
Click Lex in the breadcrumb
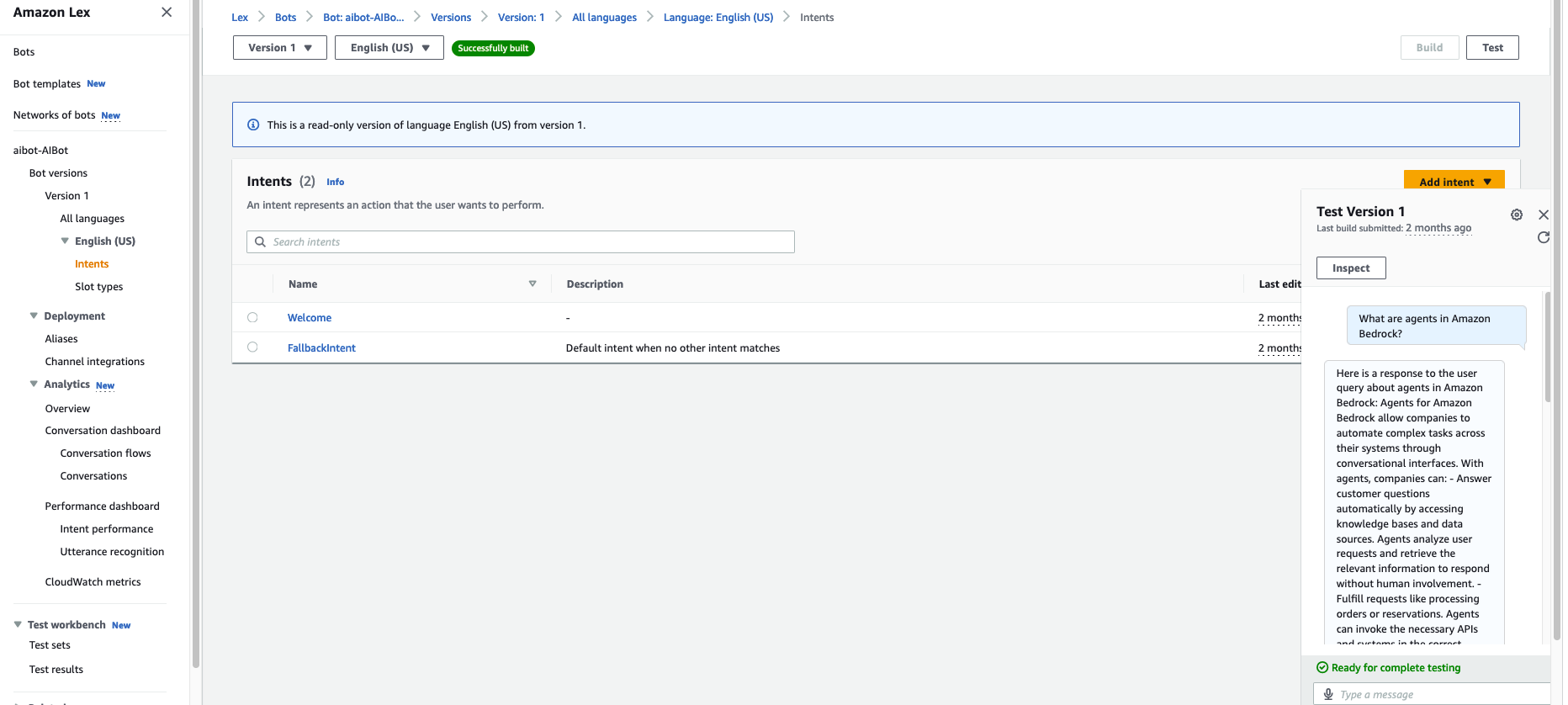click(240, 18)
